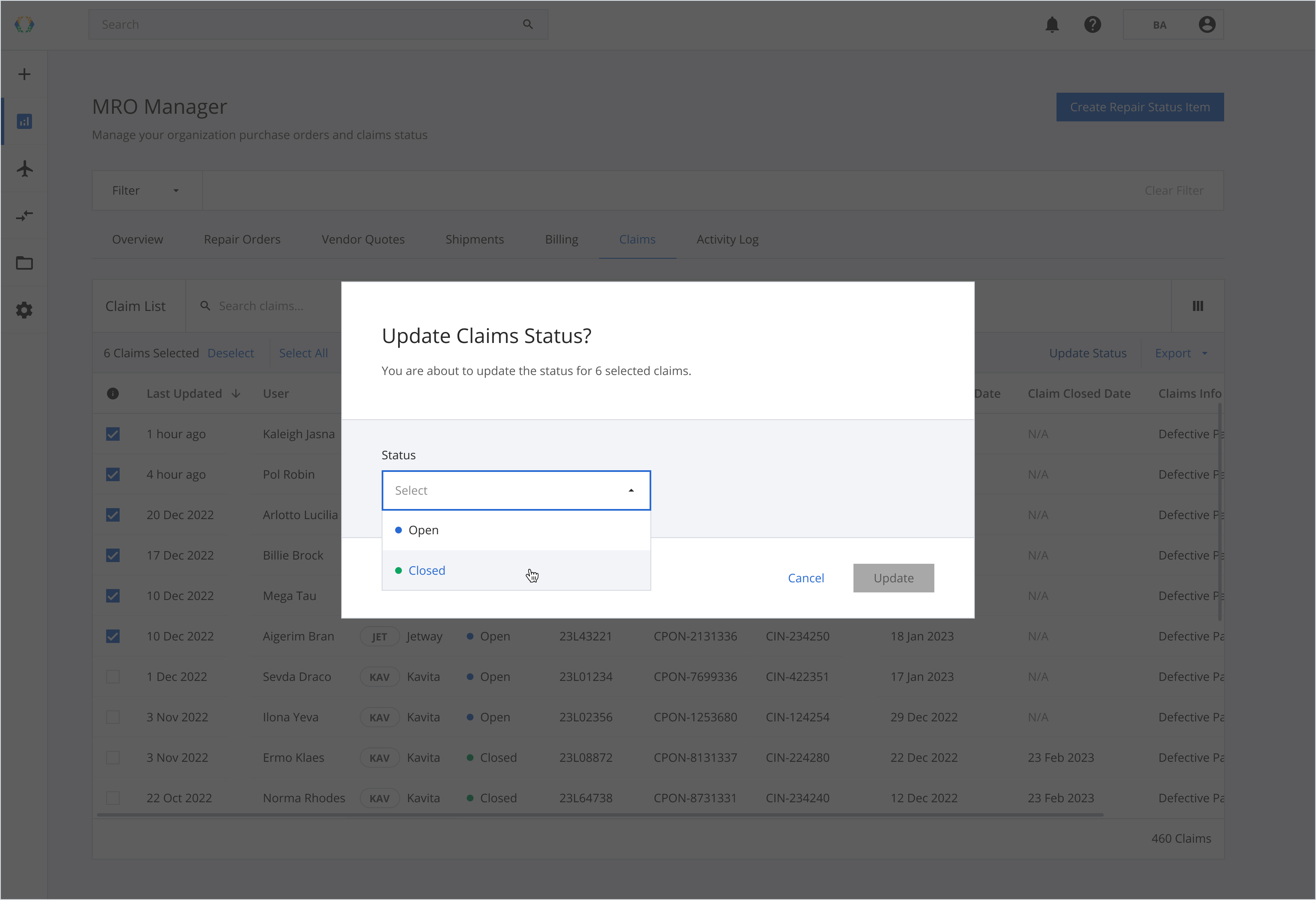Click Clear Filter
The width and height of the screenshot is (1316, 900).
1174,191
